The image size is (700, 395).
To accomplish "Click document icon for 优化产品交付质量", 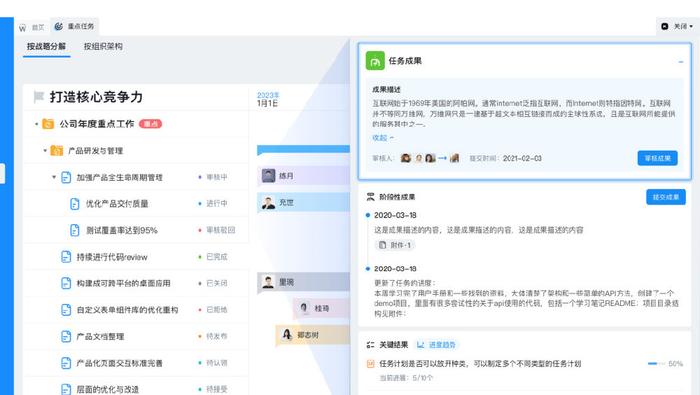I will tap(75, 204).
